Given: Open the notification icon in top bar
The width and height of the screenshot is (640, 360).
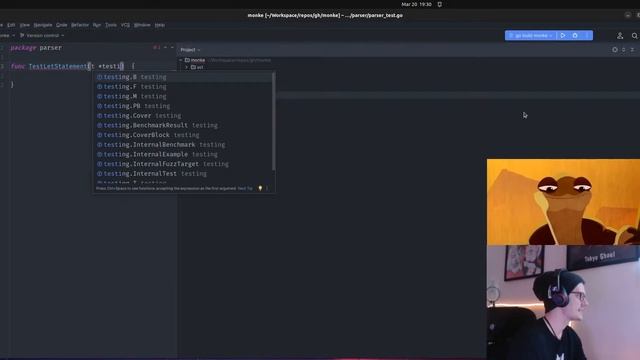Looking at the screenshot, I should 440,4.
